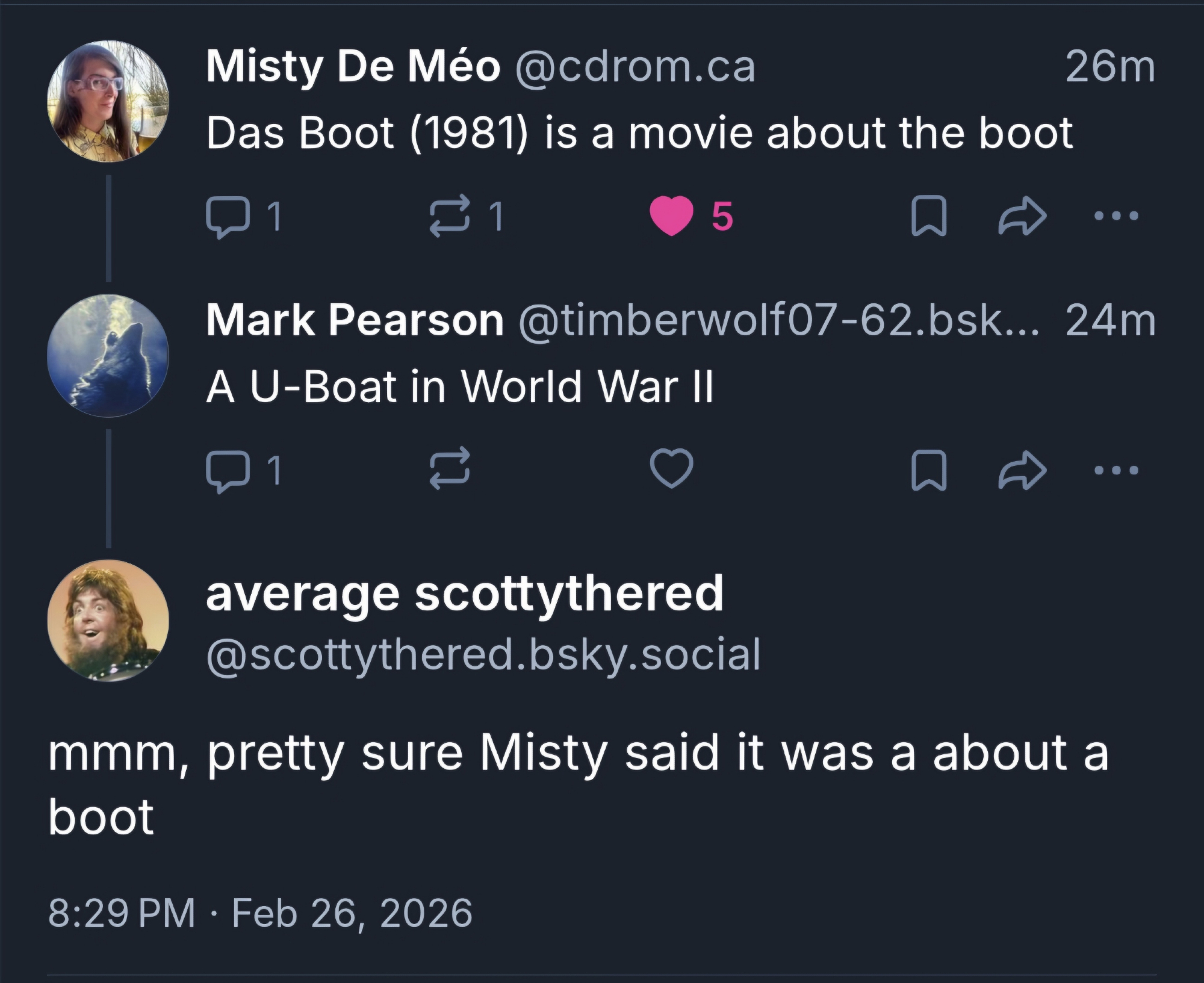Like Mark Pearson's U-Boat post

point(672,469)
